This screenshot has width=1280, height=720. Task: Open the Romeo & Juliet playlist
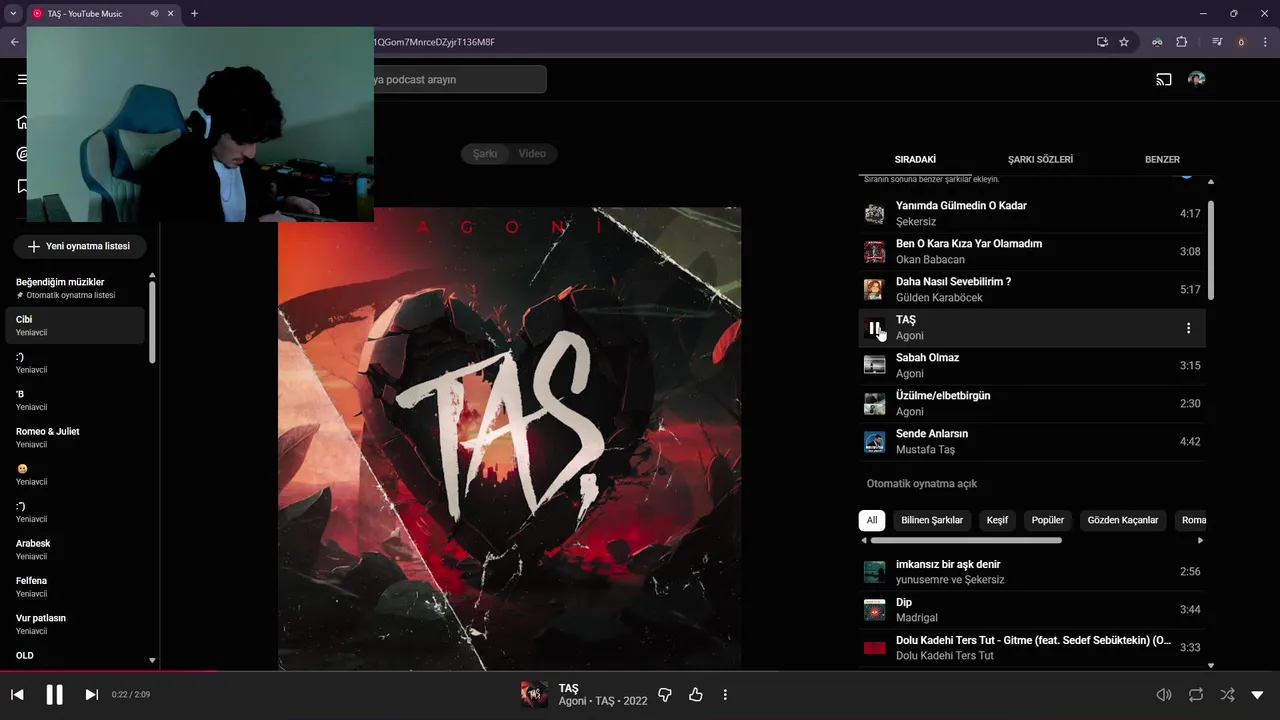[x=75, y=437]
